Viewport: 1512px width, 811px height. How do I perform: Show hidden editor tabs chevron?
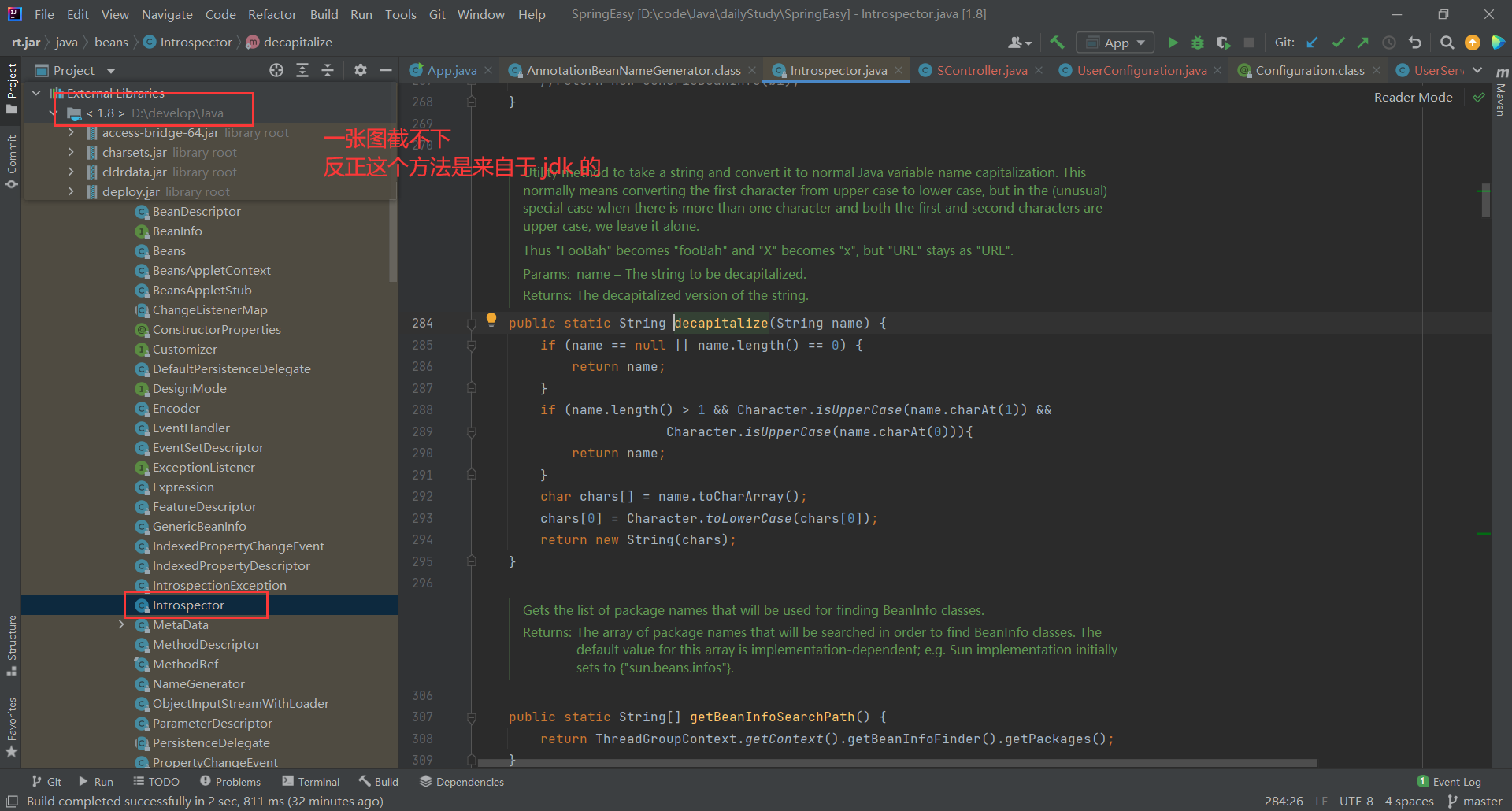coord(1477,70)
